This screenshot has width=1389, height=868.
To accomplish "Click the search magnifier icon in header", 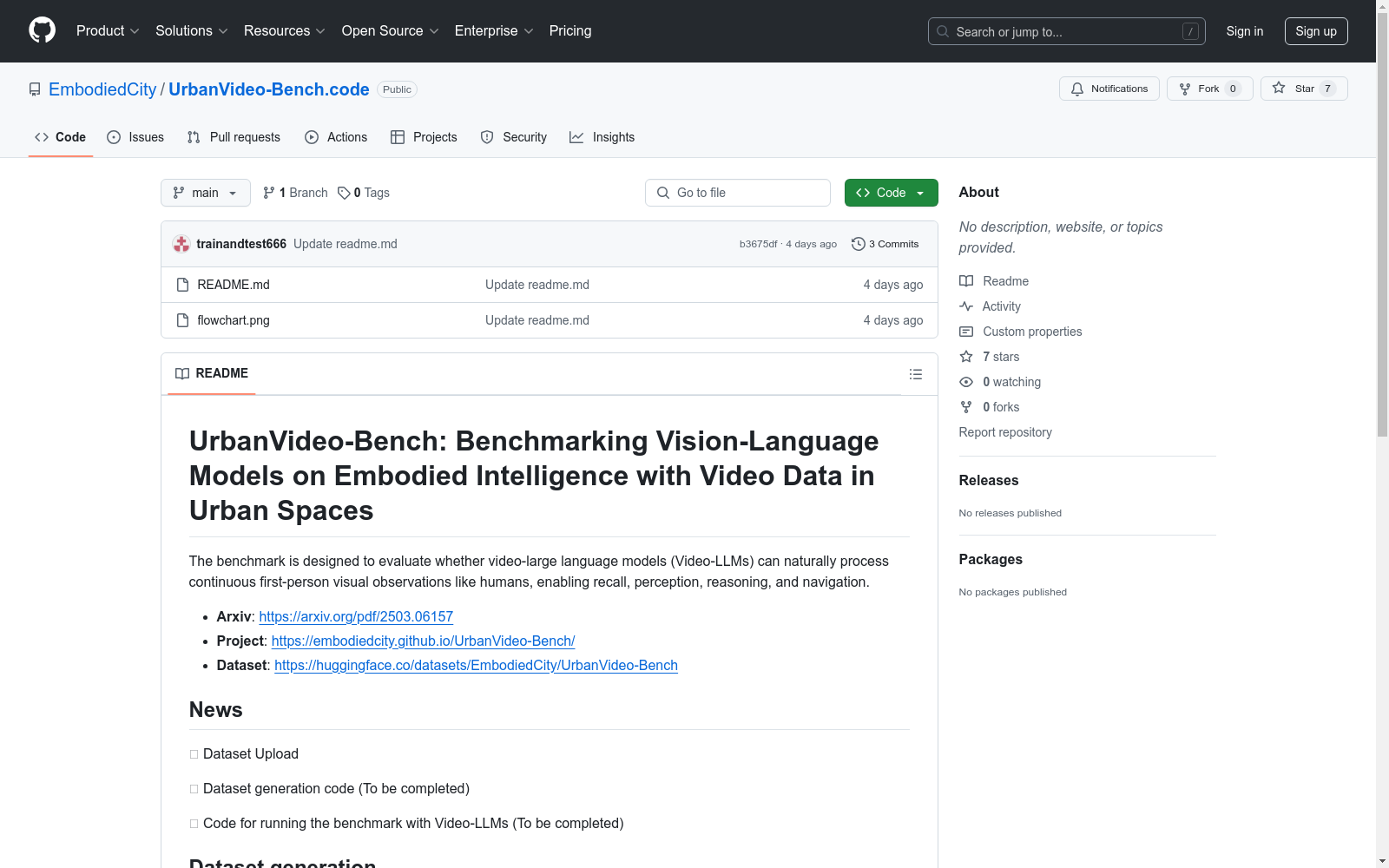I will pyautogui.click(x=943, y=31).
